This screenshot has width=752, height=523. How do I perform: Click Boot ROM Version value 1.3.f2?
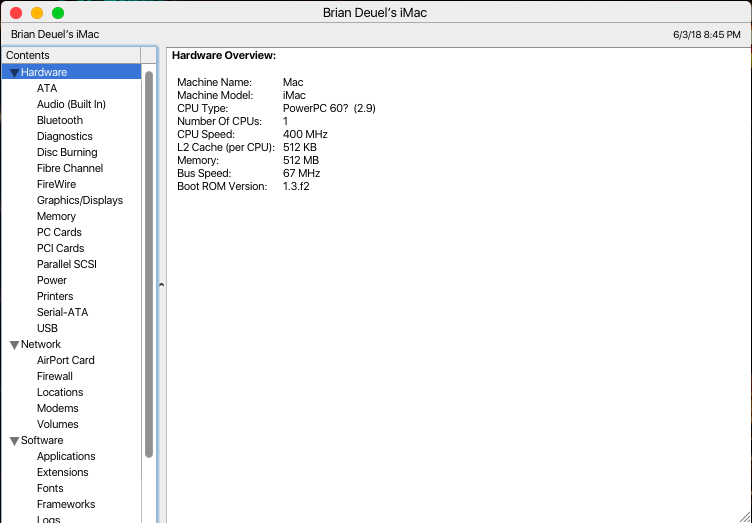(296, 186)
